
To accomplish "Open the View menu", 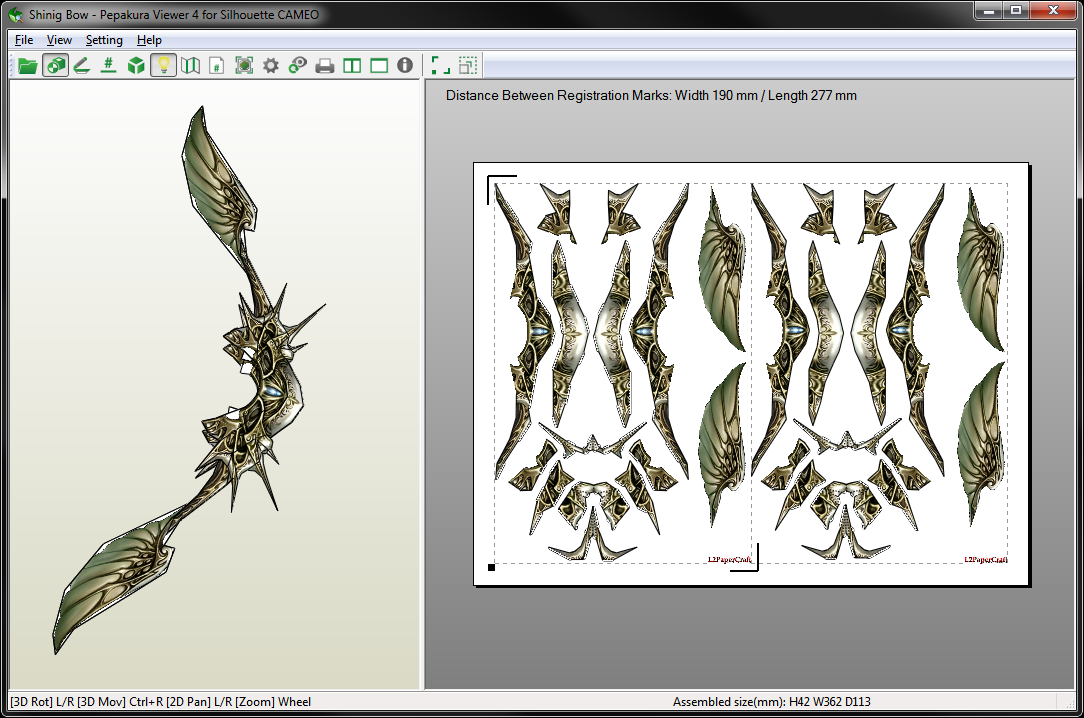I will click(59, 40).
